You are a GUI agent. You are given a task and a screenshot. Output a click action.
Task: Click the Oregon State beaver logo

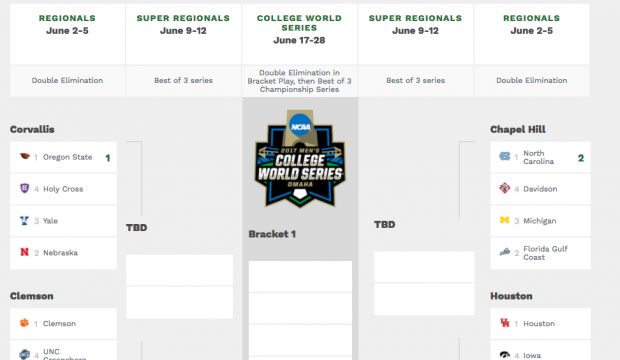(25, 156)
